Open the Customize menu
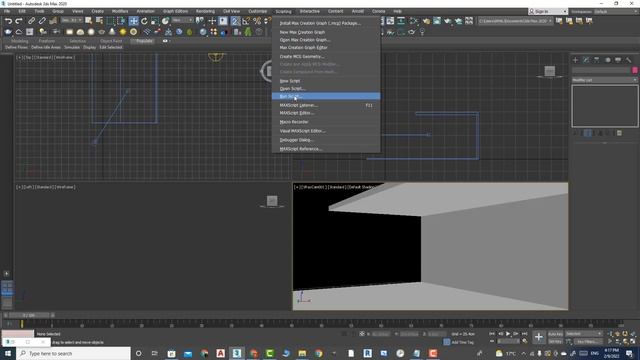 (x=258, y=11)
